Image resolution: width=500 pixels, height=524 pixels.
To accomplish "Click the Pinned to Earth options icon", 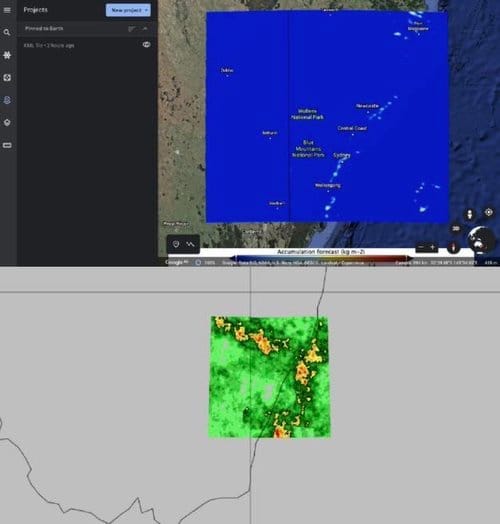I will (131, 29).
